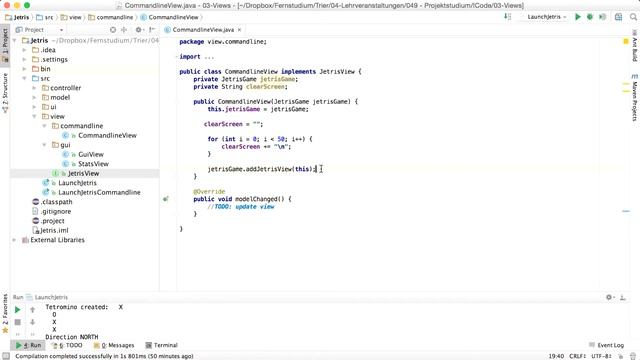
Task: Open Run panel settings gear
Action: 609,298
